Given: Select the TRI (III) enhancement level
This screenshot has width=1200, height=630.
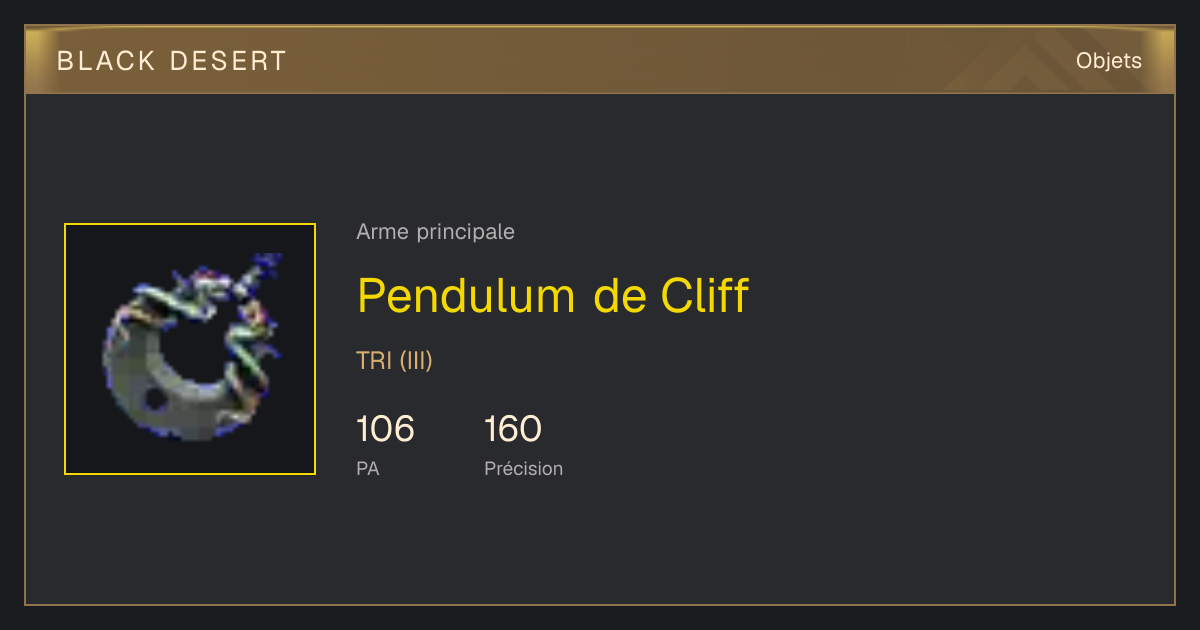Looking at the screenshot, I should [x=394, y=361].
